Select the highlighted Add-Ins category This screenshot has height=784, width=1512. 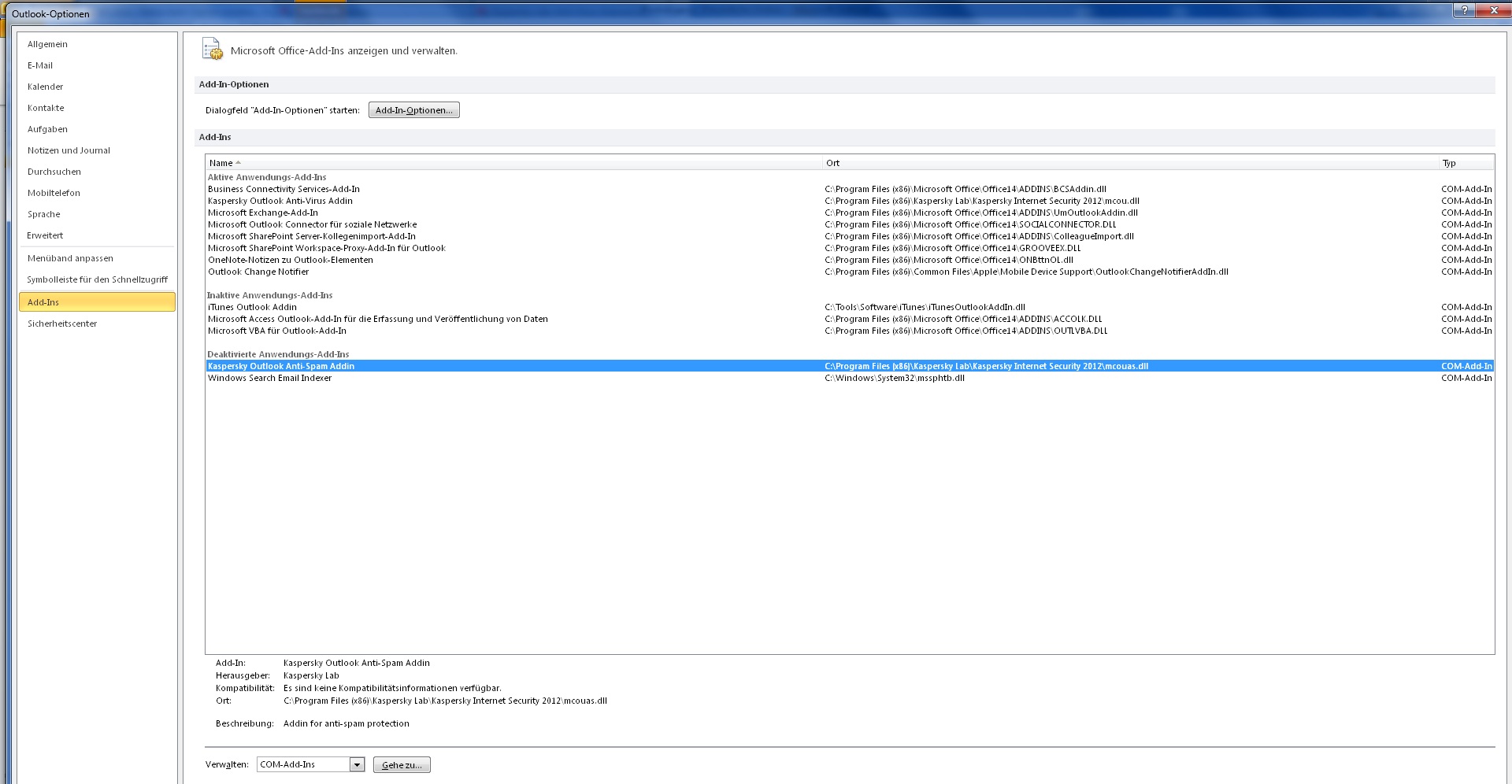pyautogui.click(x=98, y=302)
